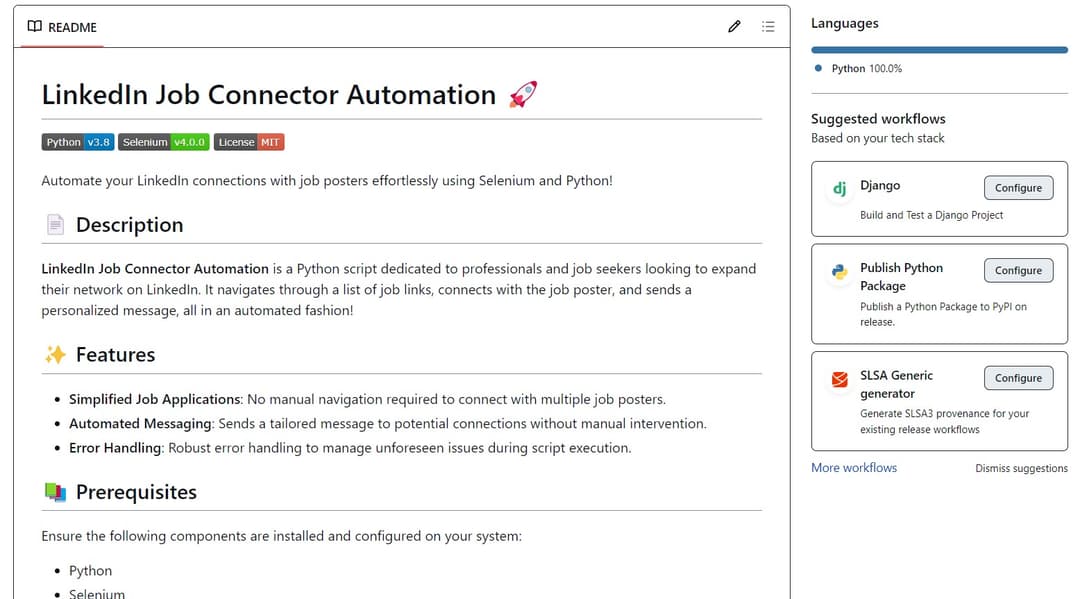This screenshot has height=599, width=1080.
Task: Click the sparkles icon beside Features
Action: pos(55,355)
